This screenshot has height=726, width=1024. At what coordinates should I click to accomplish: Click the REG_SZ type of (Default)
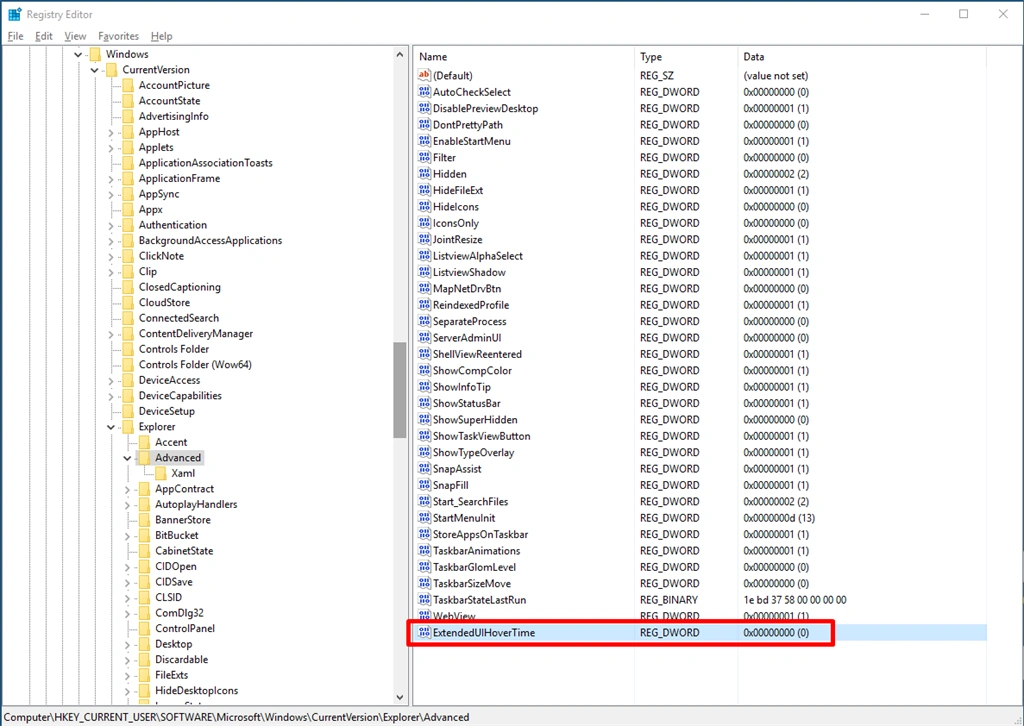[x=656, y=76]
